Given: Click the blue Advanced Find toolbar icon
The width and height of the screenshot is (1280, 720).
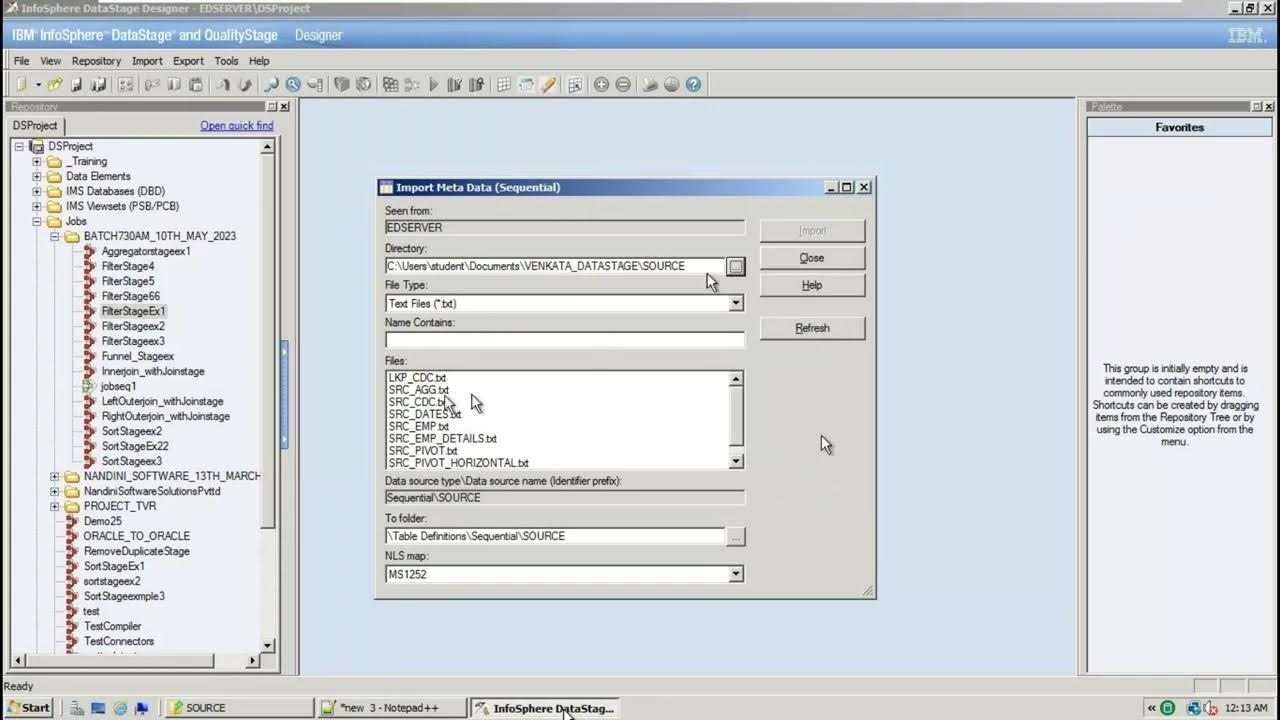Looking at the screenshot, I should (x=293, y=85).
